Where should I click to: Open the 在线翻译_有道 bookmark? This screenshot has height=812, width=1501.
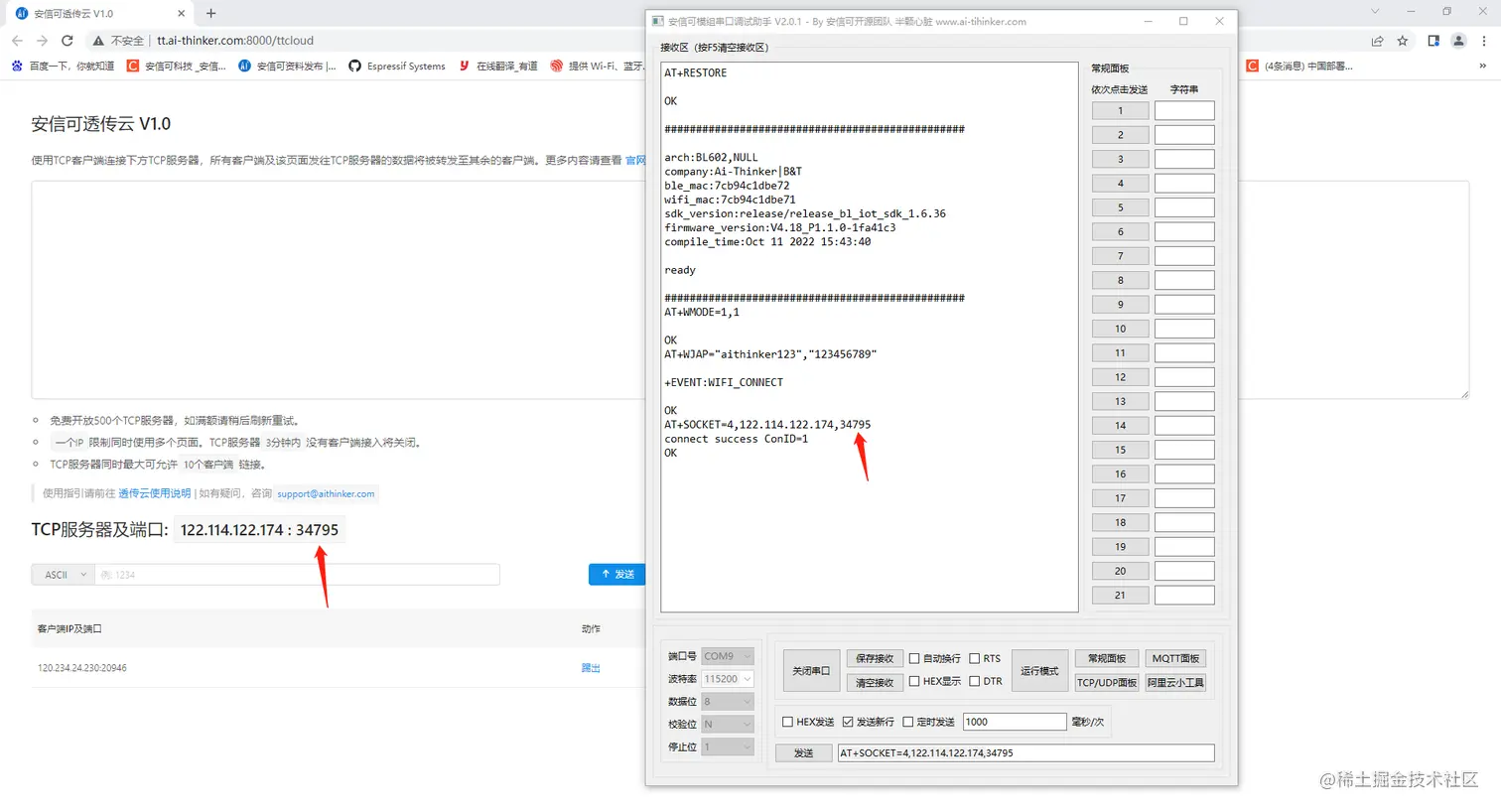[498, 67]
